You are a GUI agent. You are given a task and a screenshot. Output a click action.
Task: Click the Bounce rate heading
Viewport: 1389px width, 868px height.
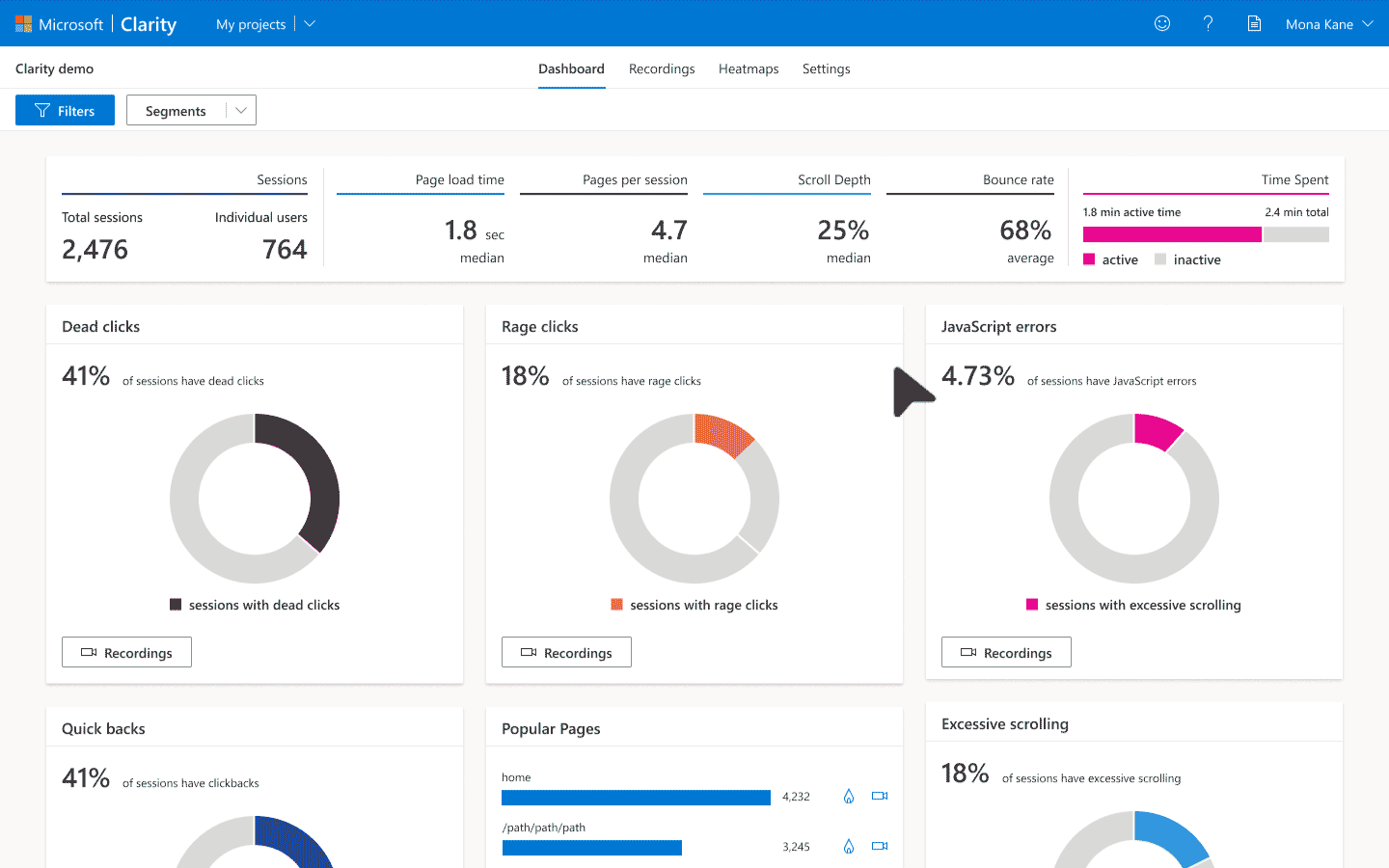pyautogui.click(x=1019, y=179)
